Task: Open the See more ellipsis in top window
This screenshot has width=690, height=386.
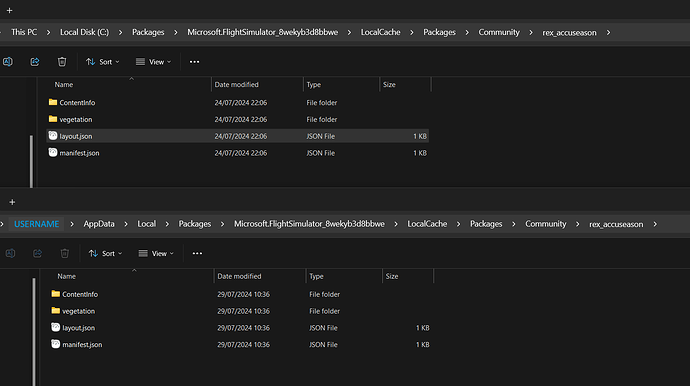Action: coord(195,62)
